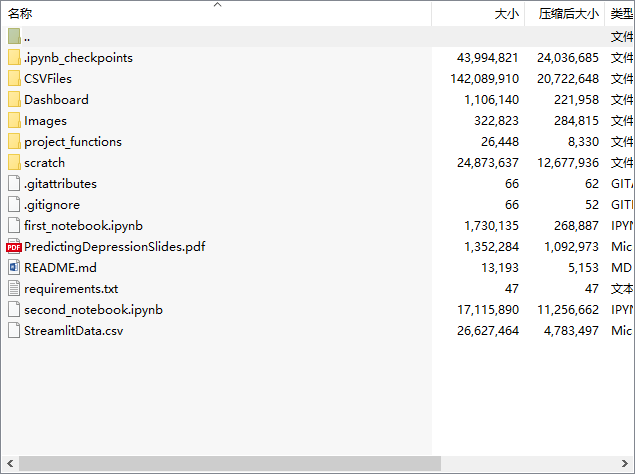Sort files by the 大小 column

pyautogui.click(x=506, y=14)
